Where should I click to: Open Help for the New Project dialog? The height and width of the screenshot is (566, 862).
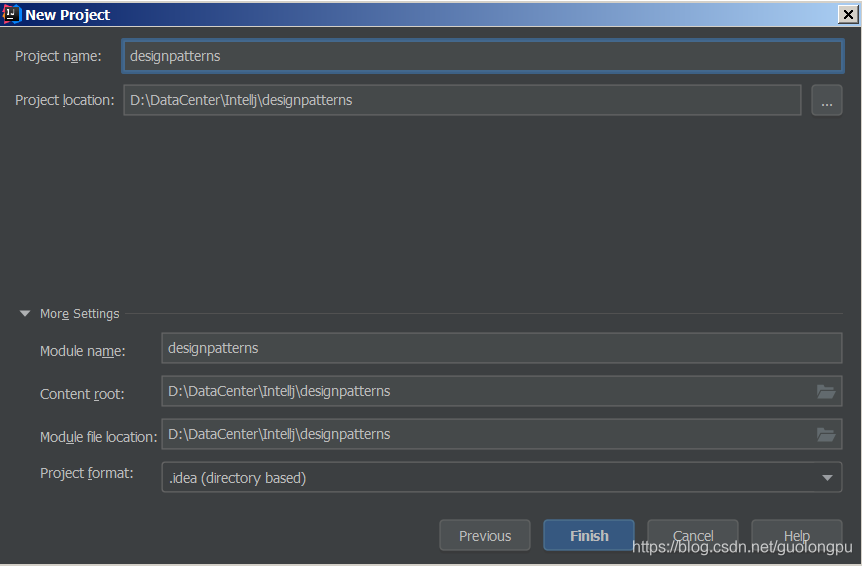coord(797,535)
